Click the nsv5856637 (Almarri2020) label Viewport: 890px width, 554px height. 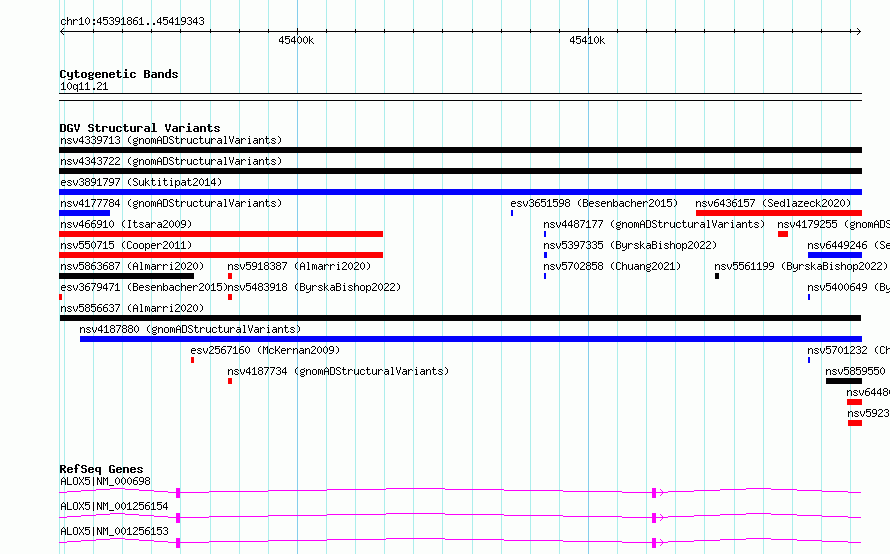coord(132,308)
